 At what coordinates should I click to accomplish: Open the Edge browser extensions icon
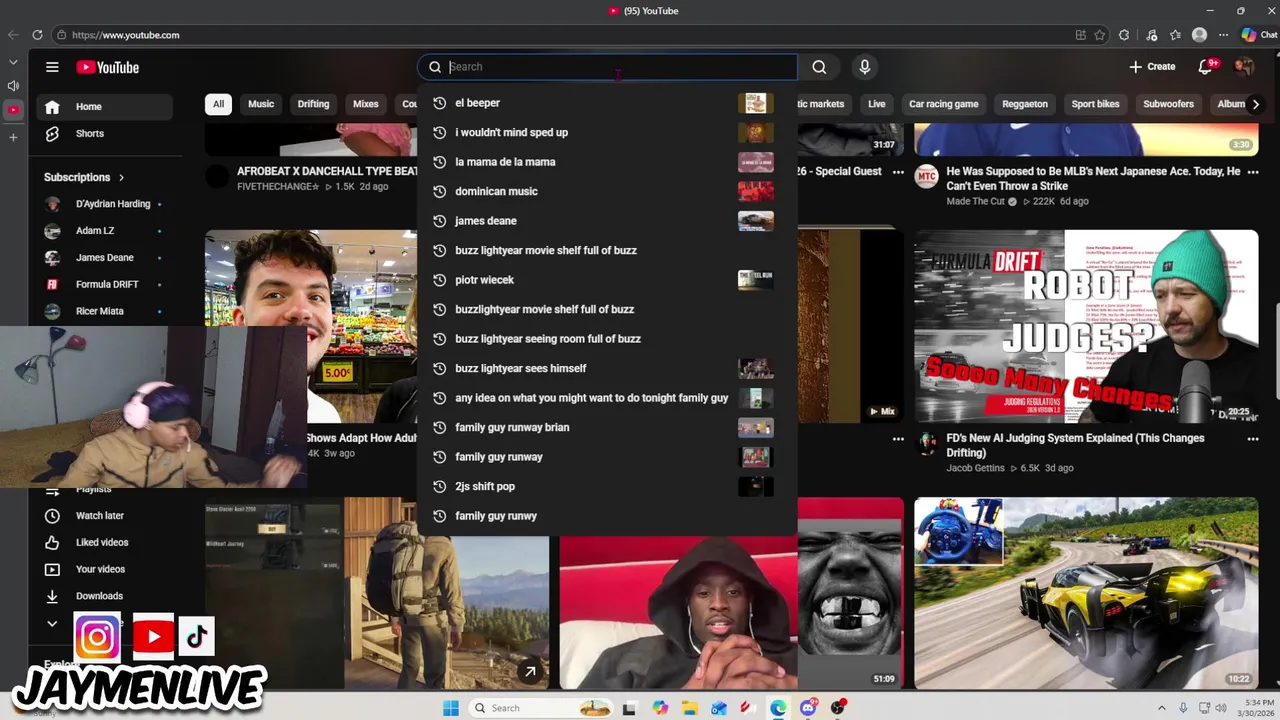pyautogui.click(x=1124, y=35)
